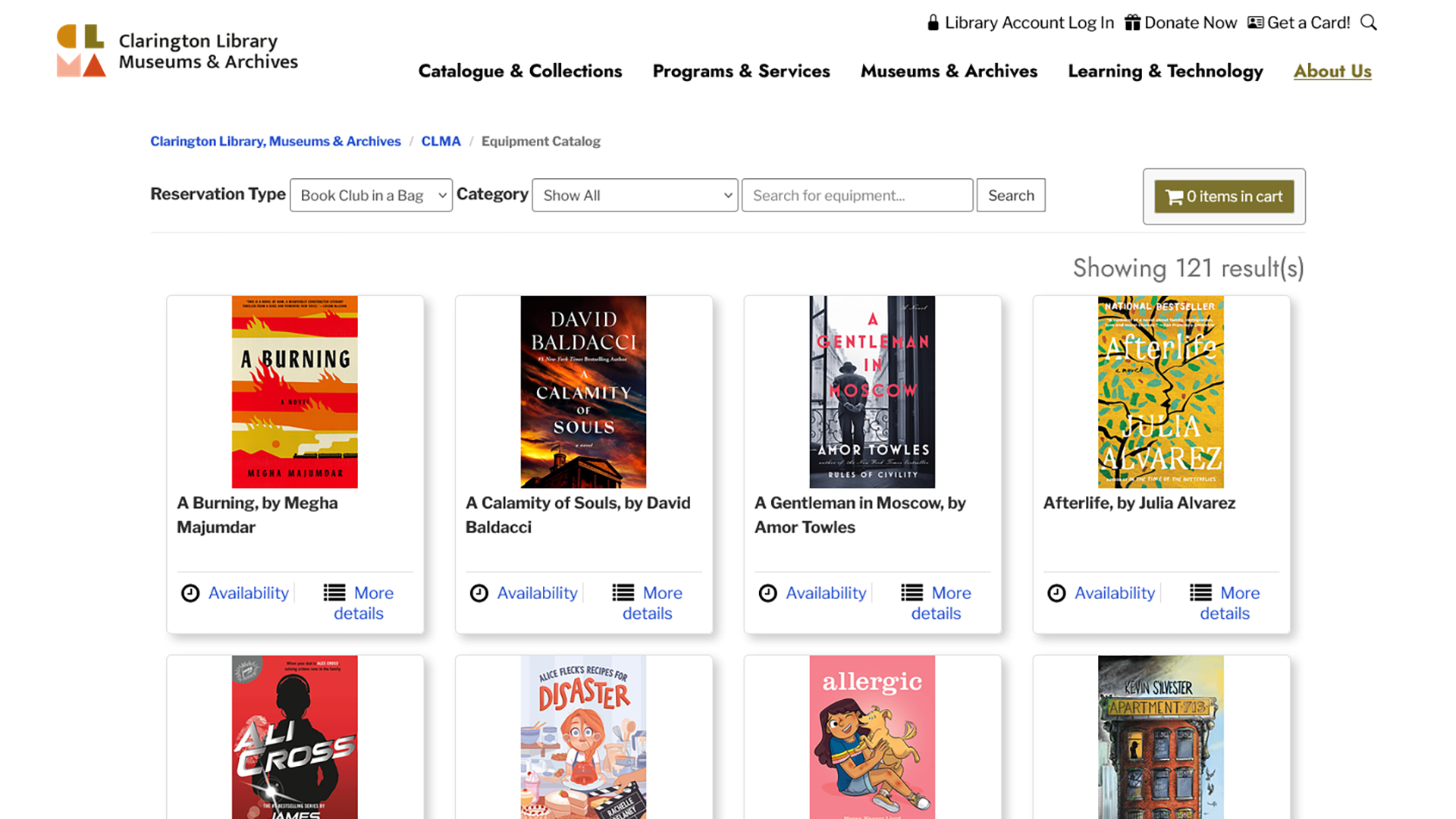1456x819 pixels.
Task: Check Availability for A Gentleman in Moscow
Action: [x=827, y=593]
